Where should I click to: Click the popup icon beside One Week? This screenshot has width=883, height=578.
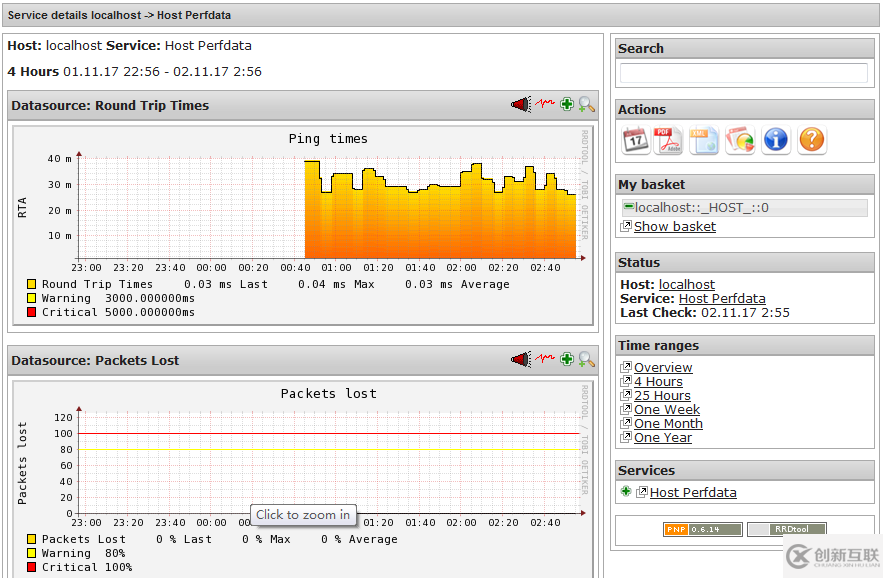coord(626,409)
